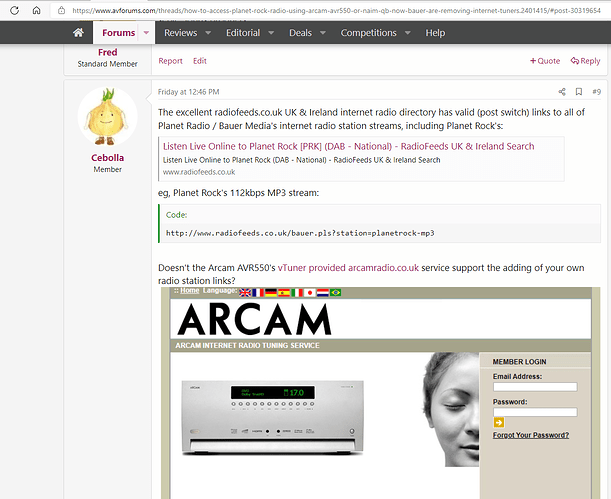Go to browser home page icon
611x499 pixels.
click(37, 10)
